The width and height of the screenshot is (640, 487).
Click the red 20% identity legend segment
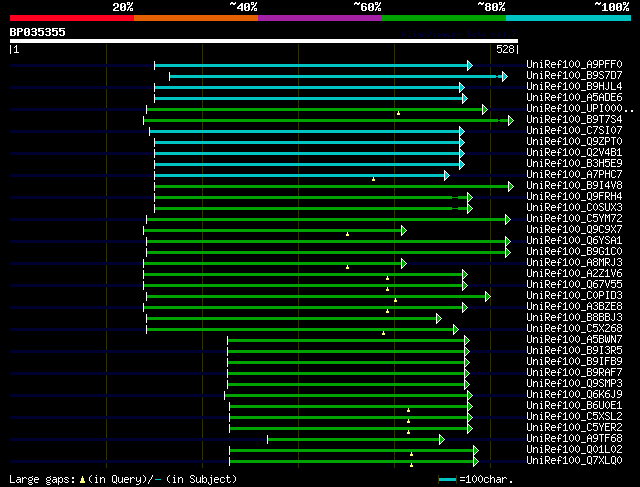[72, 18]
